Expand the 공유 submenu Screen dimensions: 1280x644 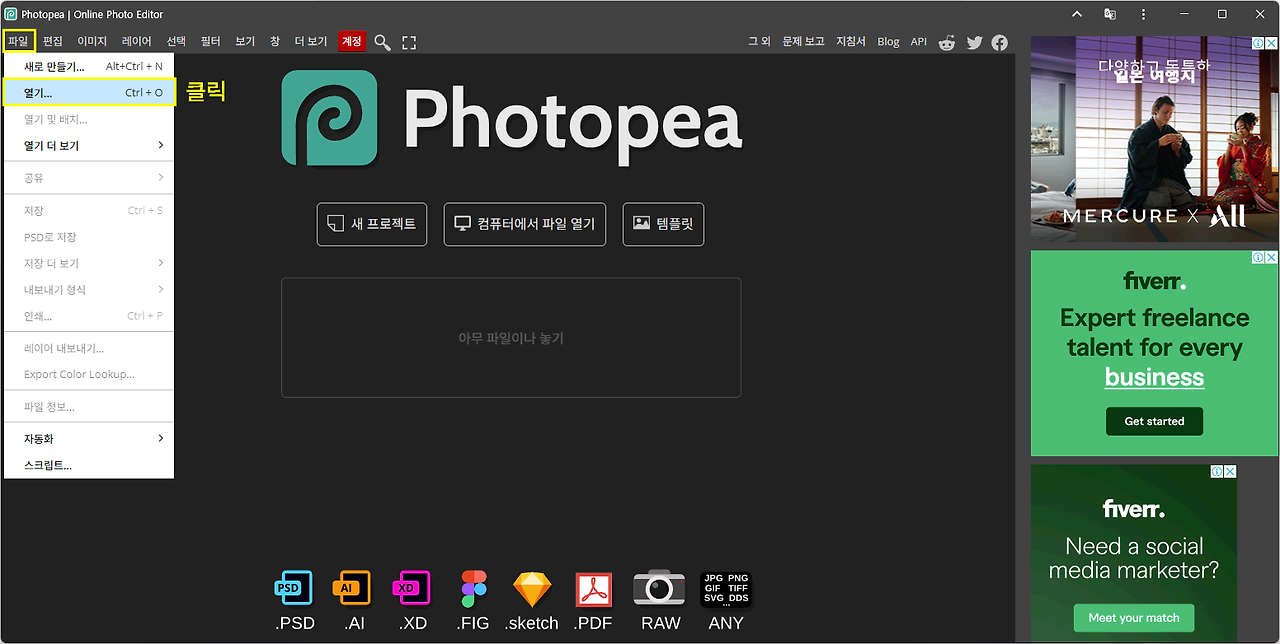[x=90, y=178]
